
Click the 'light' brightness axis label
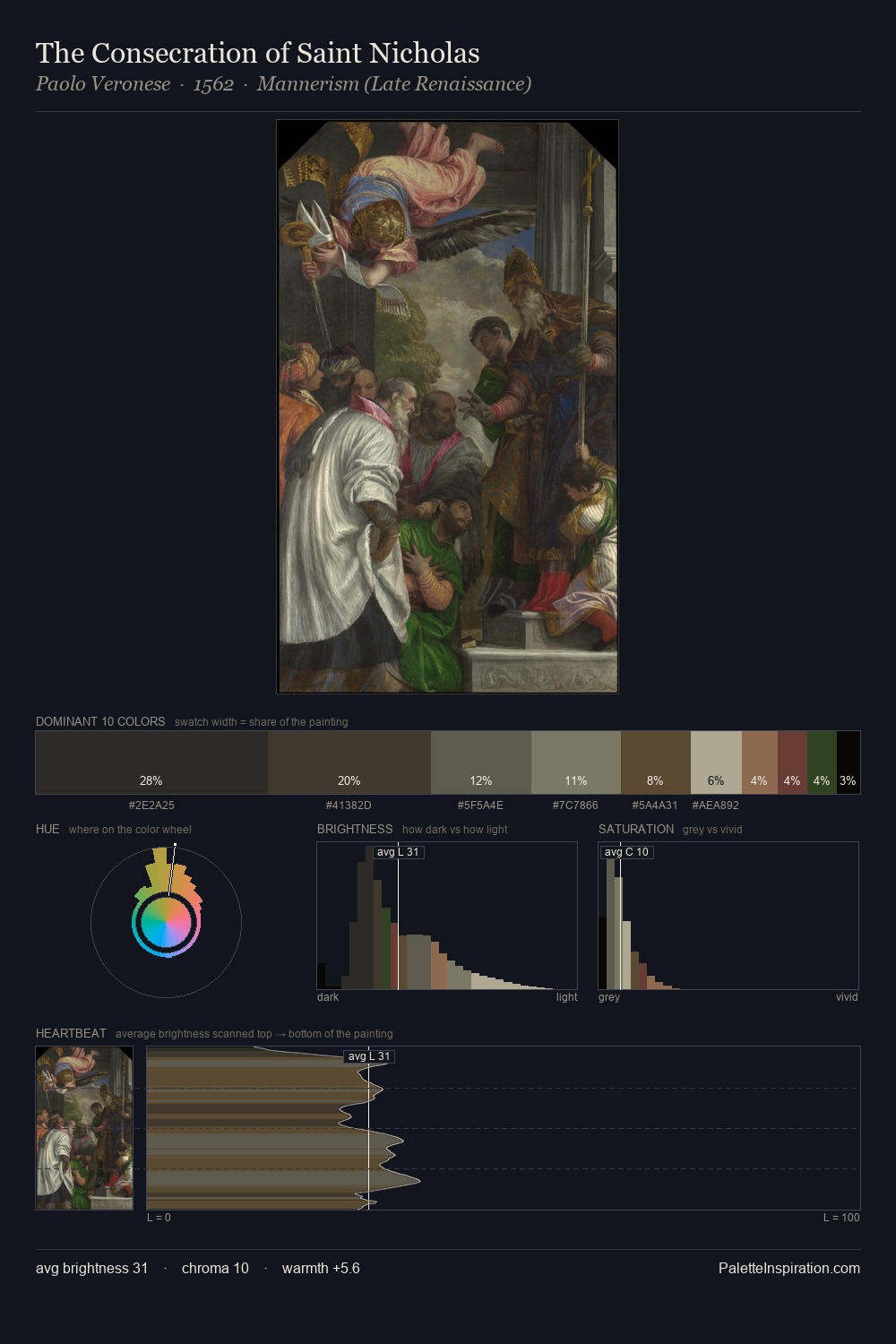[x=566, y=997]
